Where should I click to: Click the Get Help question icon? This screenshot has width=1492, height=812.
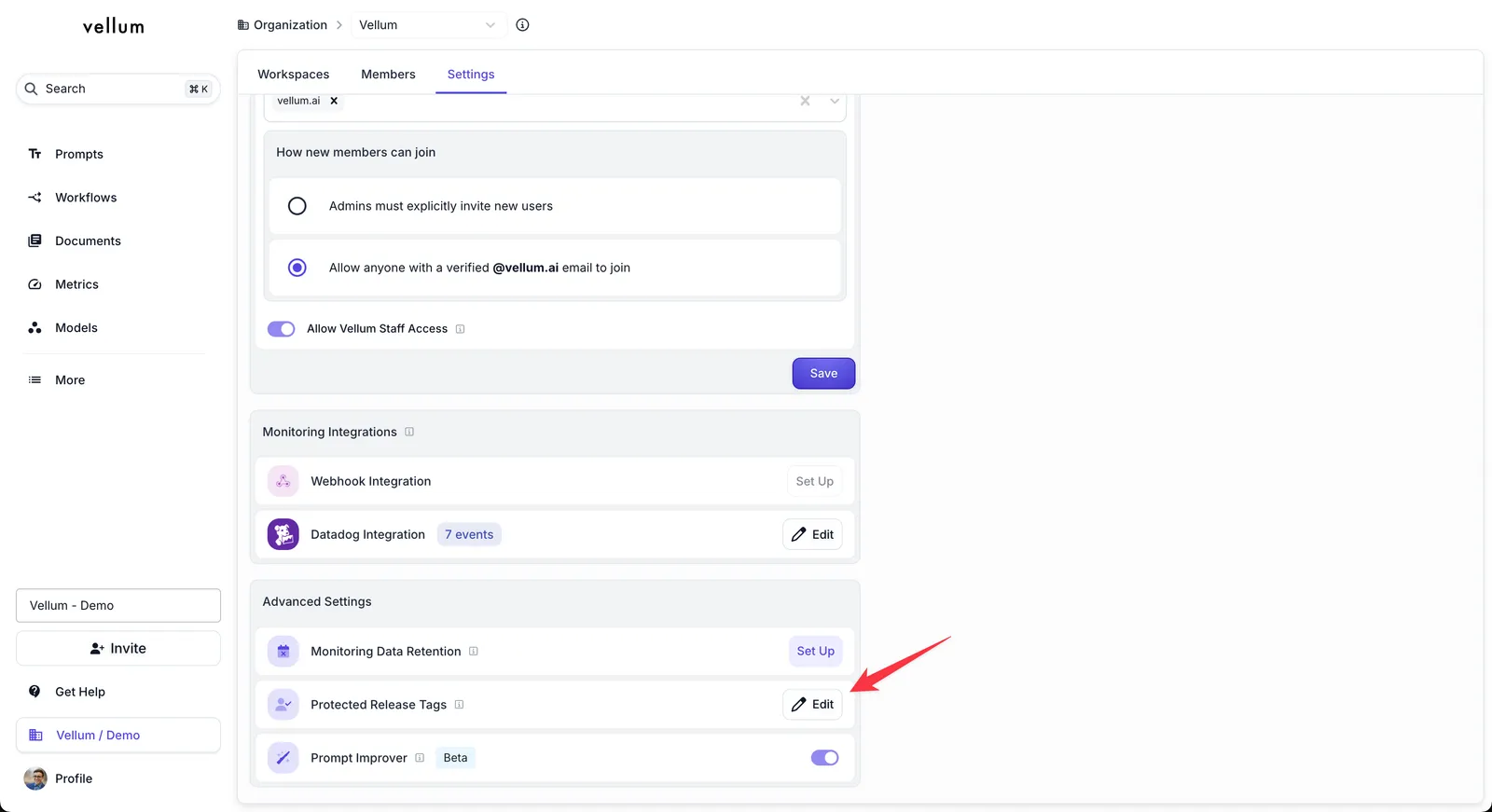click(35, 692)
